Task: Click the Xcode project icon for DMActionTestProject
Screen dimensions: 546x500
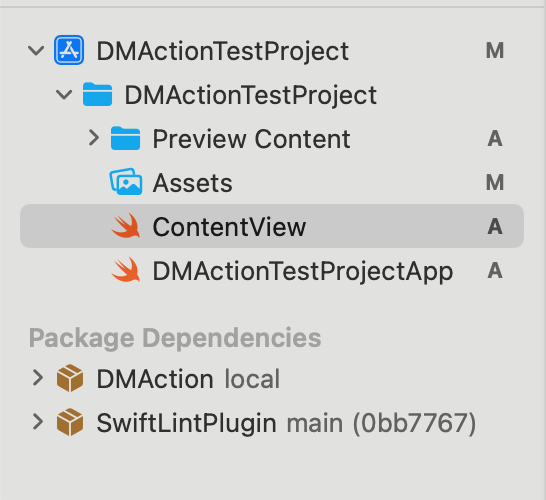Action: click(x=69, y=50)
